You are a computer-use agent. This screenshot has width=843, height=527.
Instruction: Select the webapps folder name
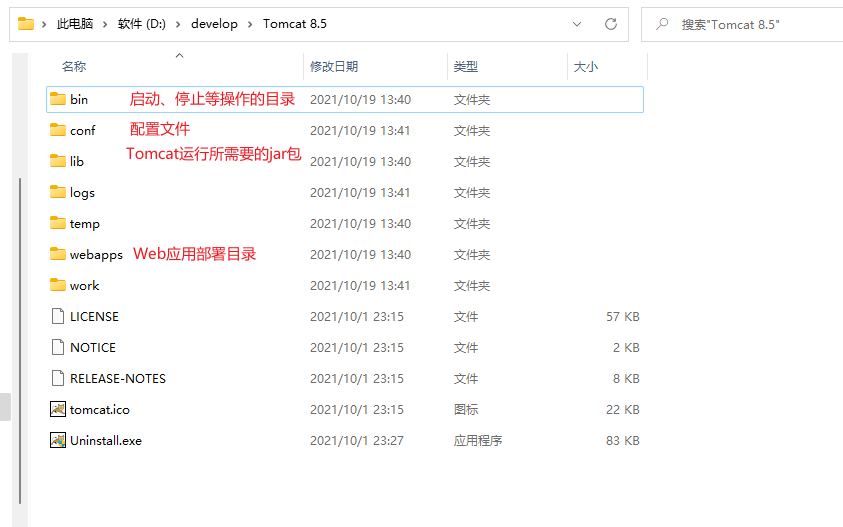coord(96,255)
